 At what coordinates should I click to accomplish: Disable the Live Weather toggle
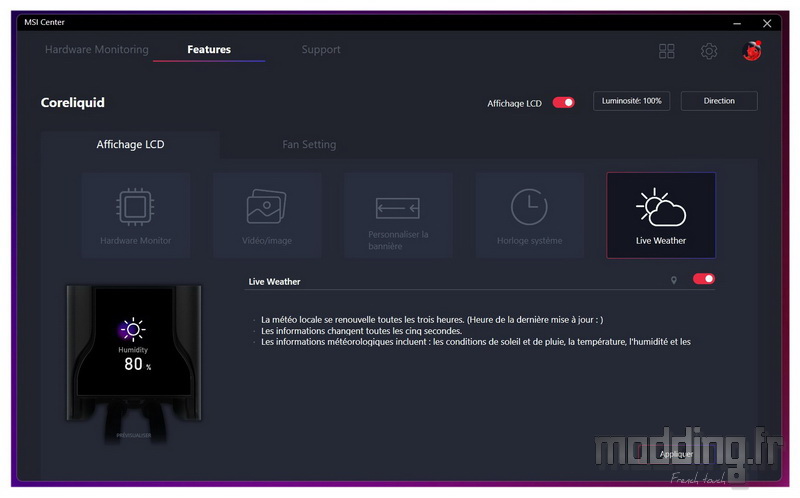tap(704, 279)
